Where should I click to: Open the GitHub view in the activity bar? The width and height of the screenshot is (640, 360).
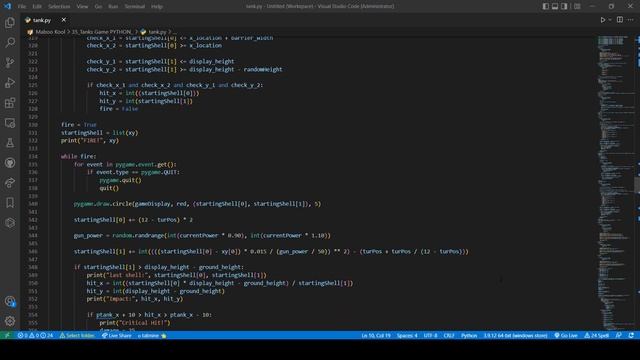tap(10, 163)
